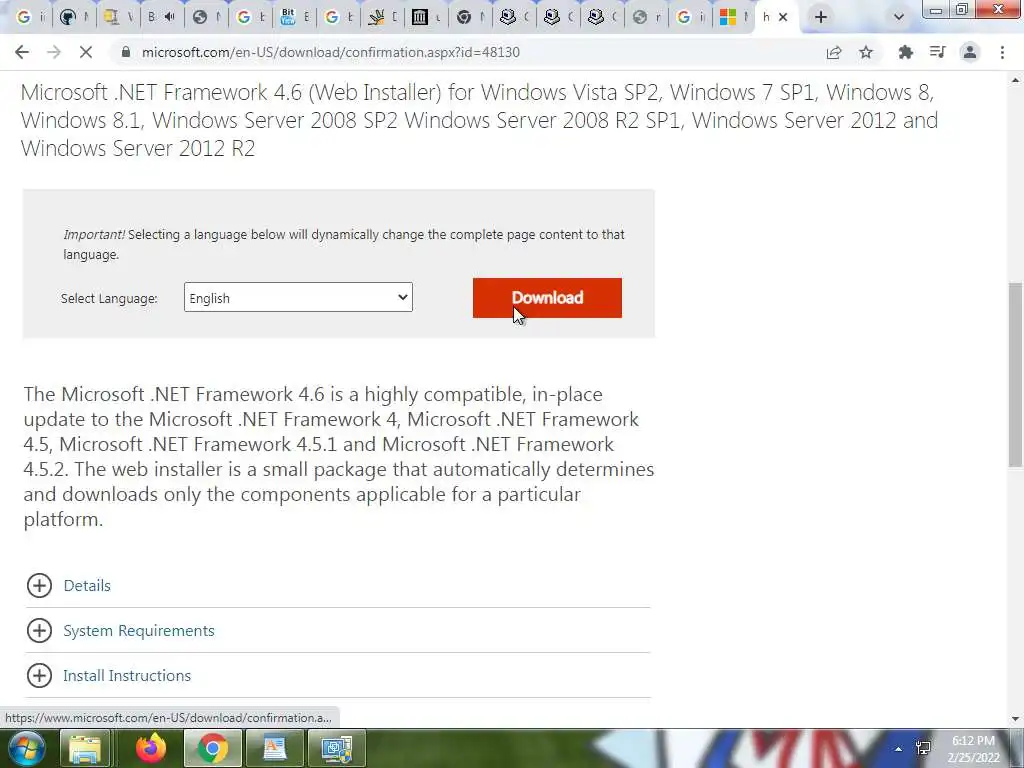The height and width of the screenshot is (768, 1024).
Task: Click the vertical scrollbar thumb
Action: click(x=1015, y=375)
